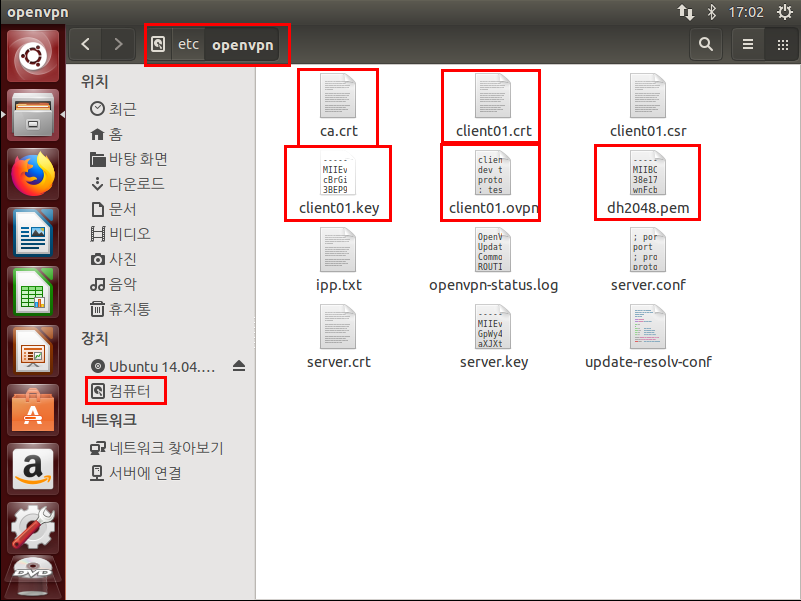Select the openvpn-status.log file
The width and height of the screenshot is (801, 601).
(x=493, y=260)
